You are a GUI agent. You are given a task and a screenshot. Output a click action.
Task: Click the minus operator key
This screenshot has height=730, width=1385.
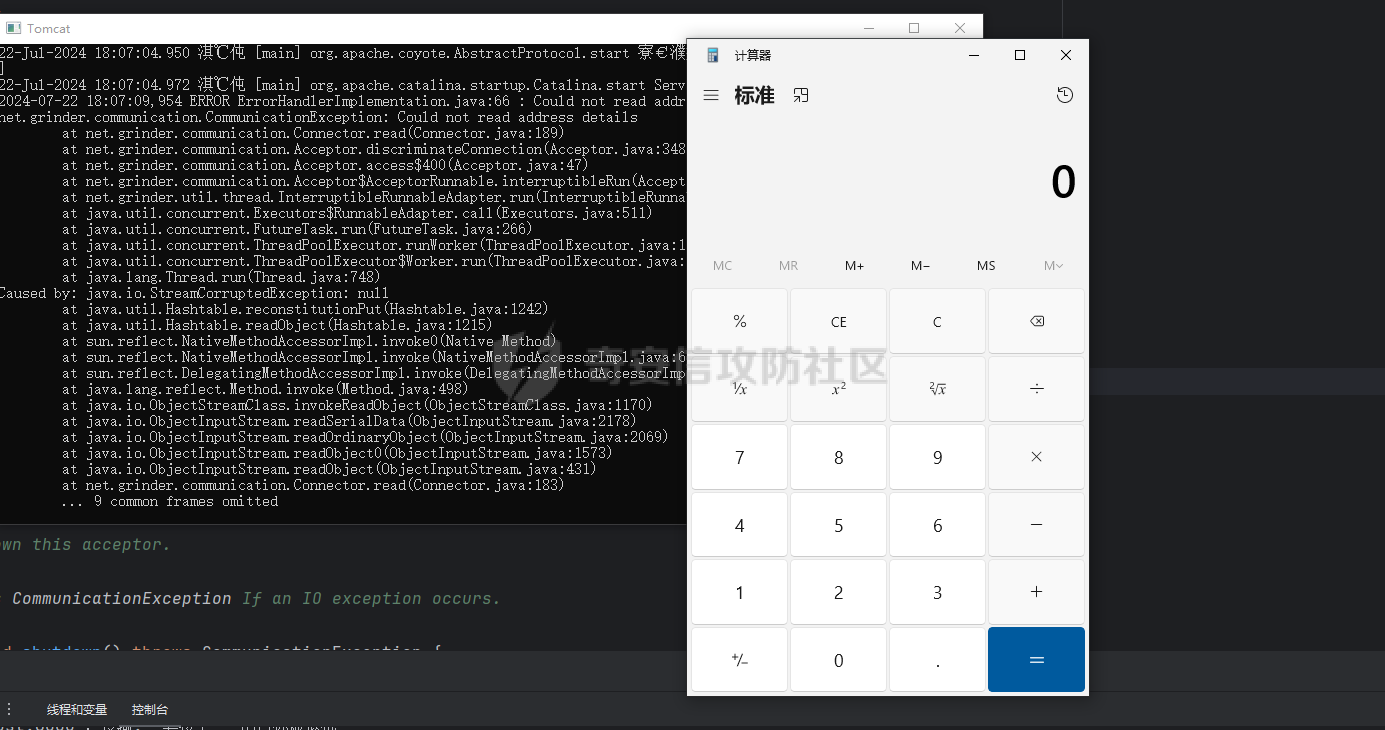pos(1036,524)
